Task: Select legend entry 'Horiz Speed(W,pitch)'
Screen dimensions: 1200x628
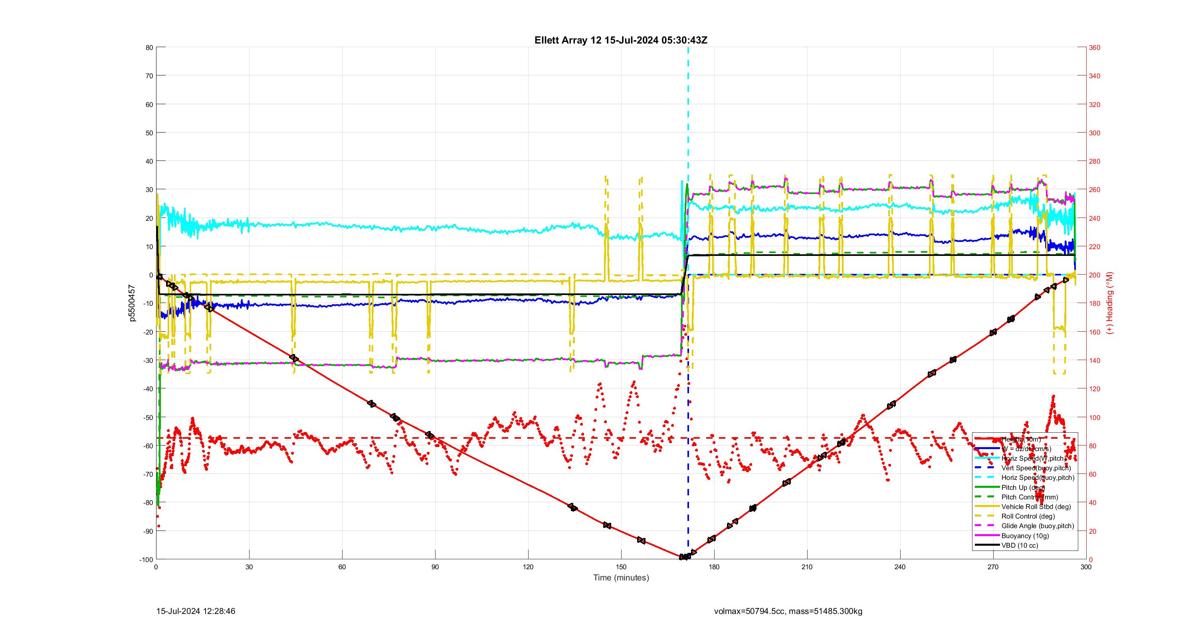Action: click(1033, 458)
